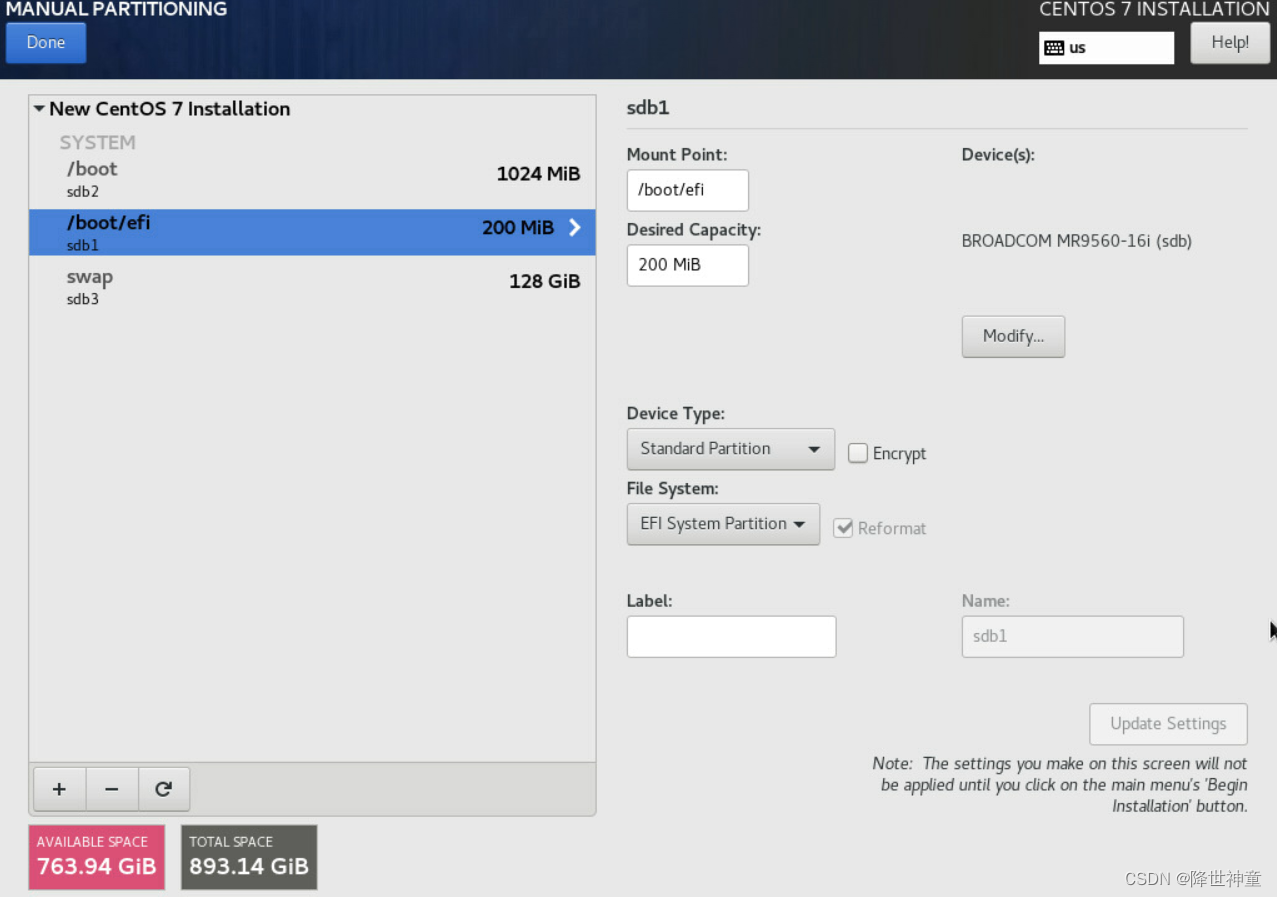Open the File System EFI System Partition dropdown

723,524
